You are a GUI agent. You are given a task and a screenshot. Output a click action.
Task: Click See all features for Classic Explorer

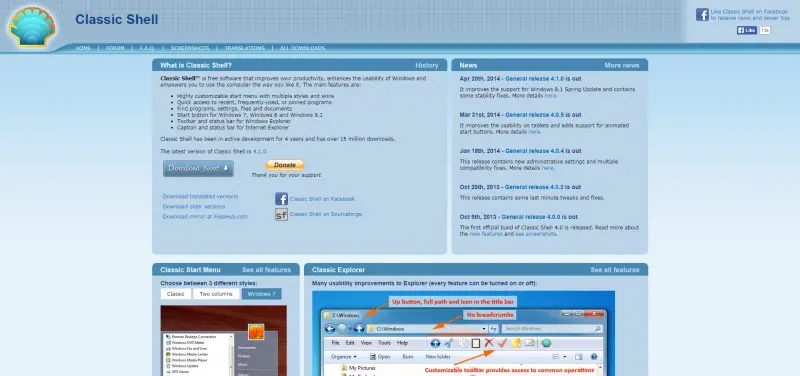615,270
